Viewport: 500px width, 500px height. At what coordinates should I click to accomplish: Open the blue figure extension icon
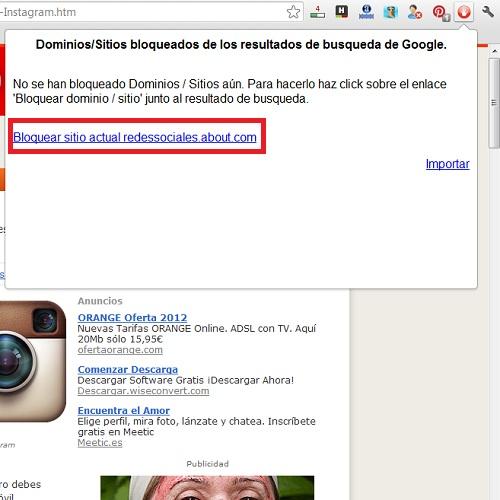[x=366, y=12]
